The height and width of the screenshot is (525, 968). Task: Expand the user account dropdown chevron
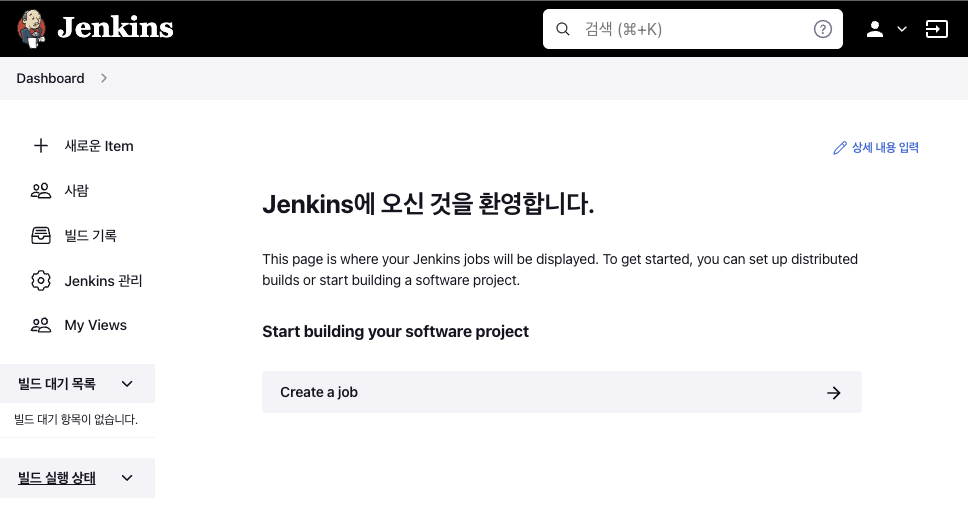tap(902, 29)
